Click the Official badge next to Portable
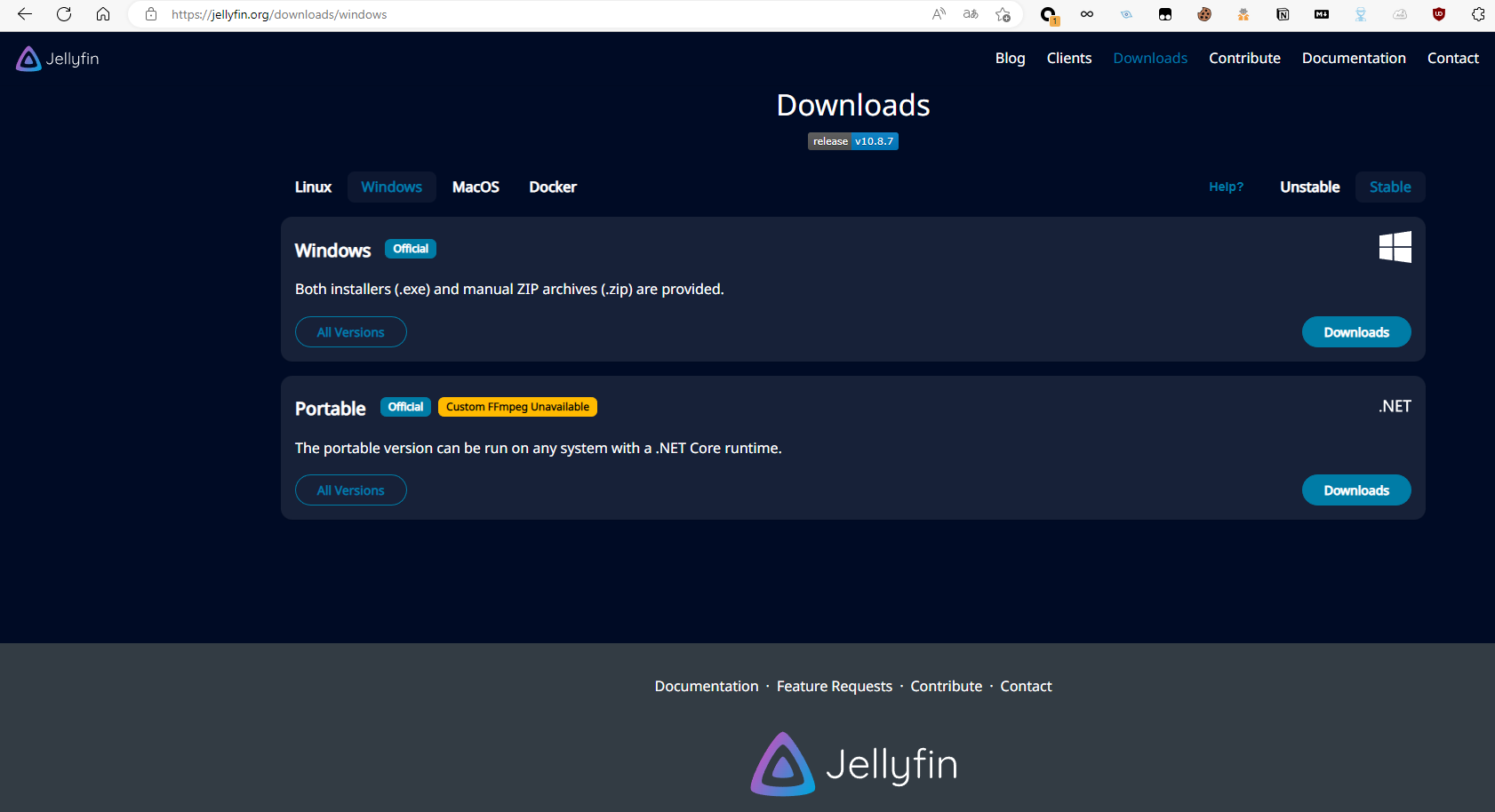Image resolution: width=1495 pixels, height=812 pixels. pyautogui.click(x=405, y=407)
